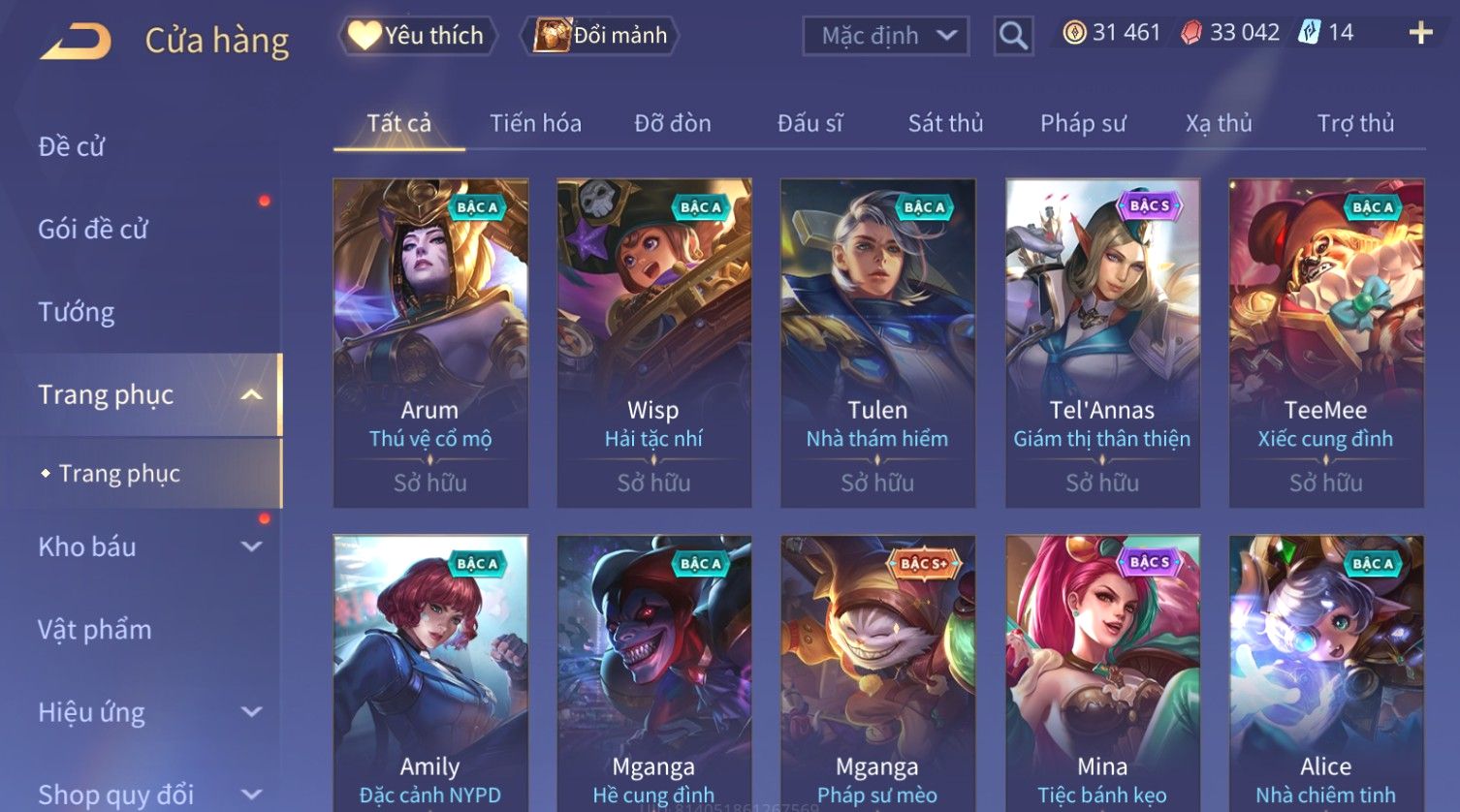
Task: Collapse the Trang phục sidebar section
Action: pos(251,394)
